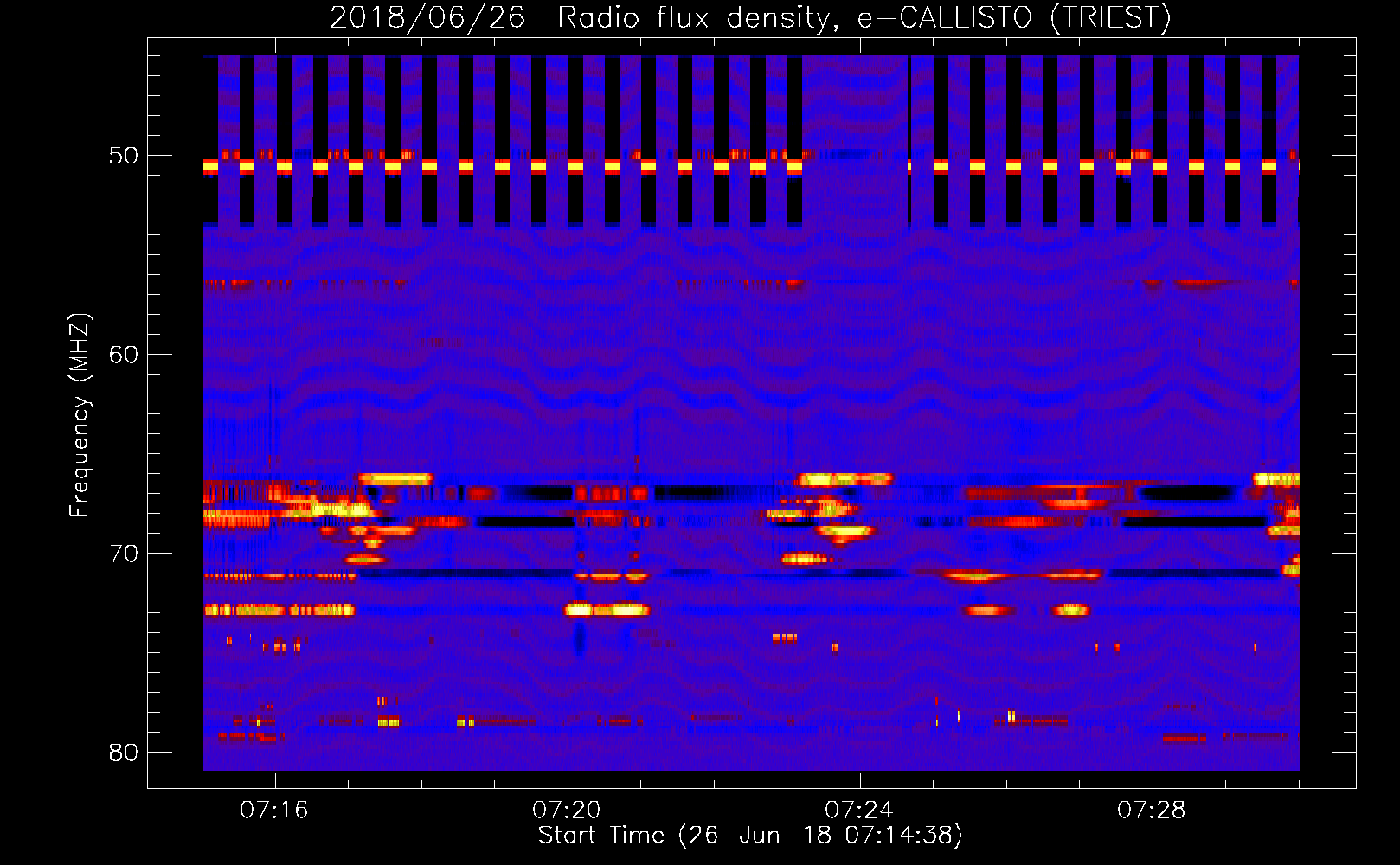Click the 07:28 time tick label

(1151, 811)
